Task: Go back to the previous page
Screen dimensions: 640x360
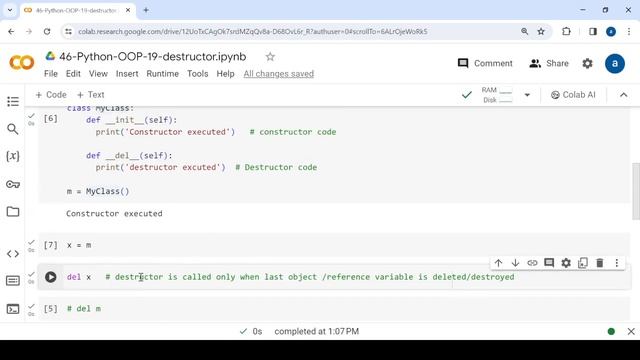Action: coord(11,31)
